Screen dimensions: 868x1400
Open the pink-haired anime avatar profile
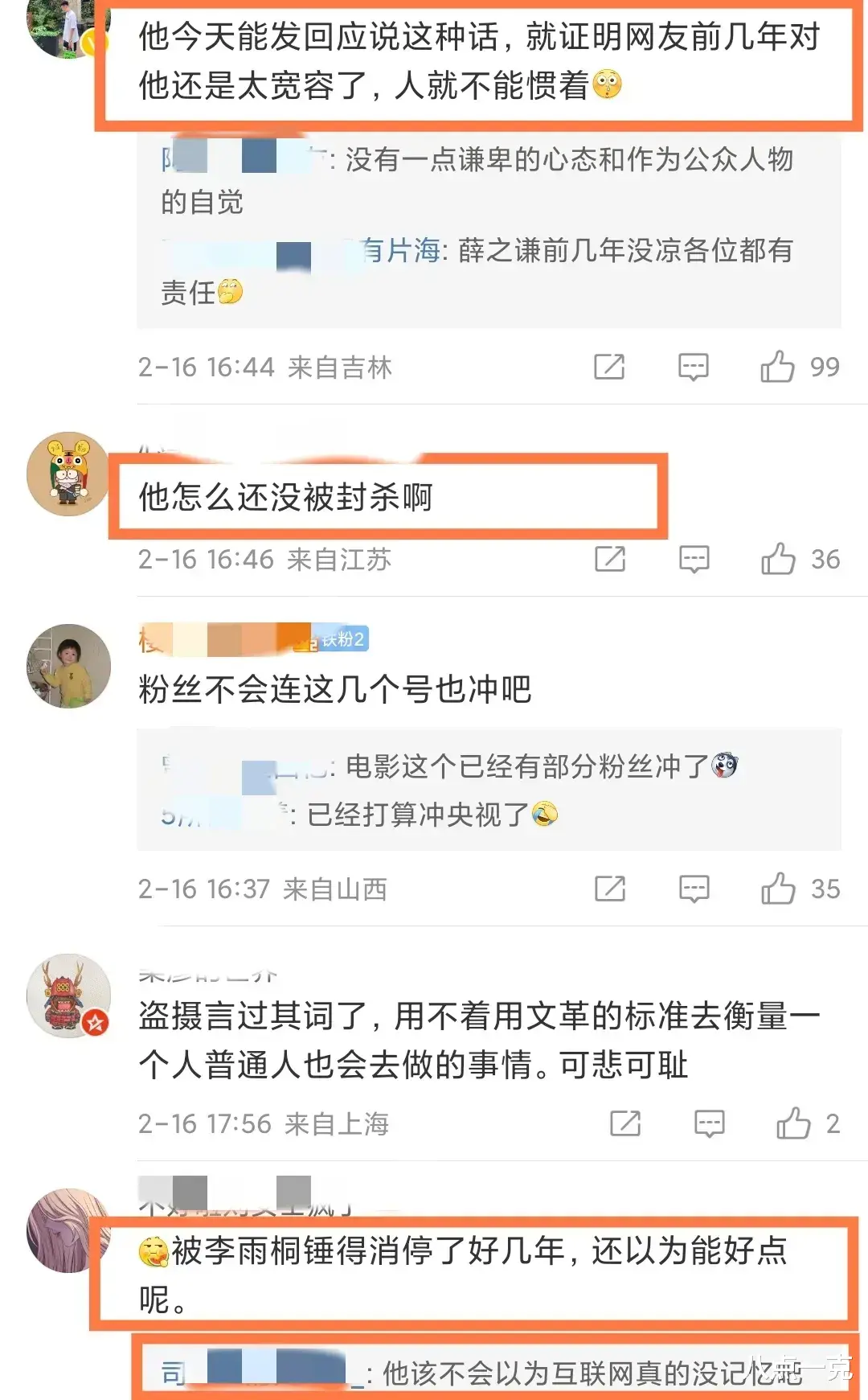68,1230
